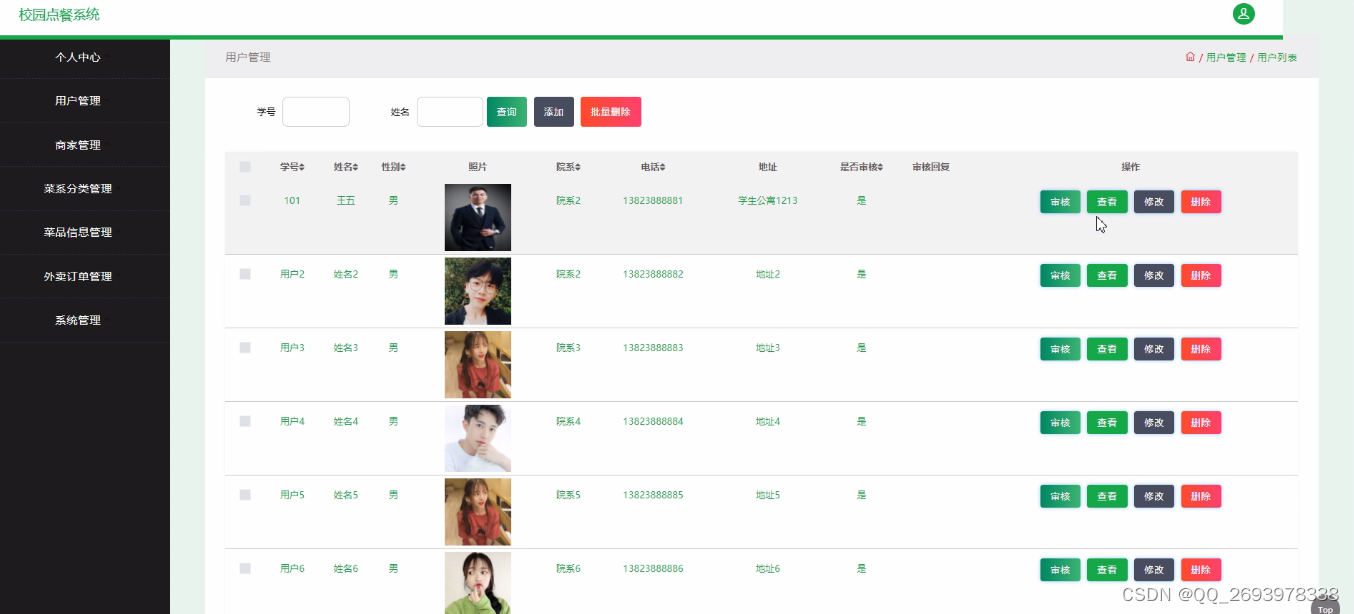
Task: Open the photo thumbnail of 用户4
Action: 478,438
